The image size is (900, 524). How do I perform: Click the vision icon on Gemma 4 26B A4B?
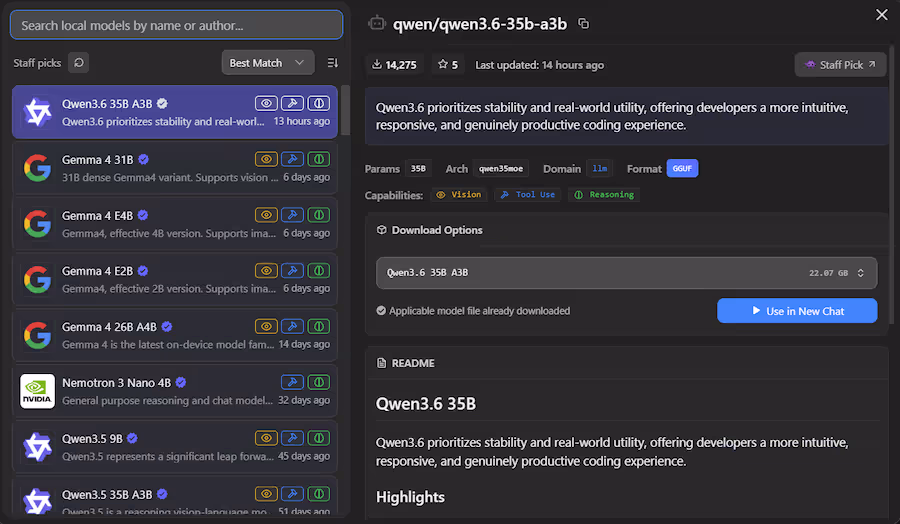[x=266, y=326]
